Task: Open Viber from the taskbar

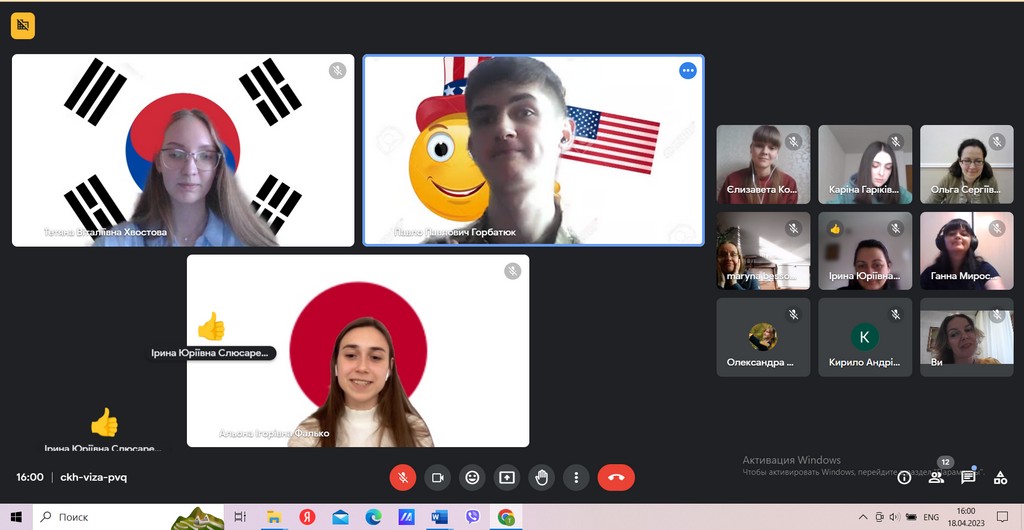Action: click(472, 517)
